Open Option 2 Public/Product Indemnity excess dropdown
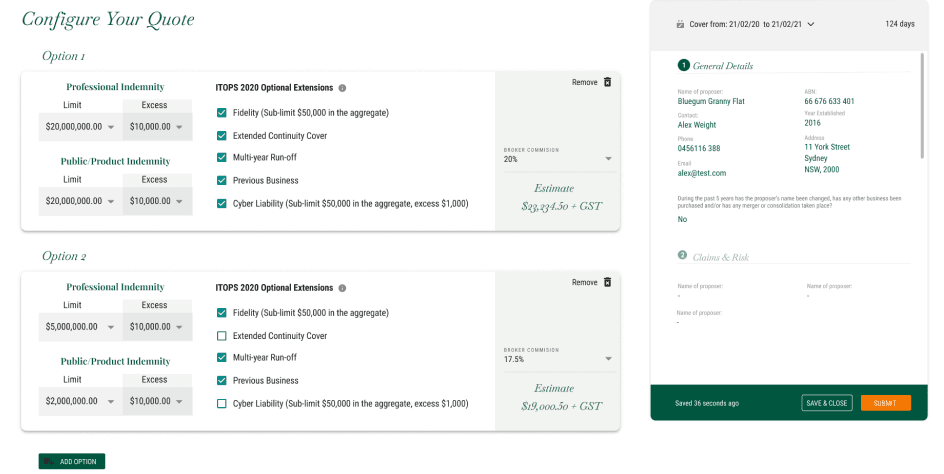The image size is (944, 474). click(157, 401)
